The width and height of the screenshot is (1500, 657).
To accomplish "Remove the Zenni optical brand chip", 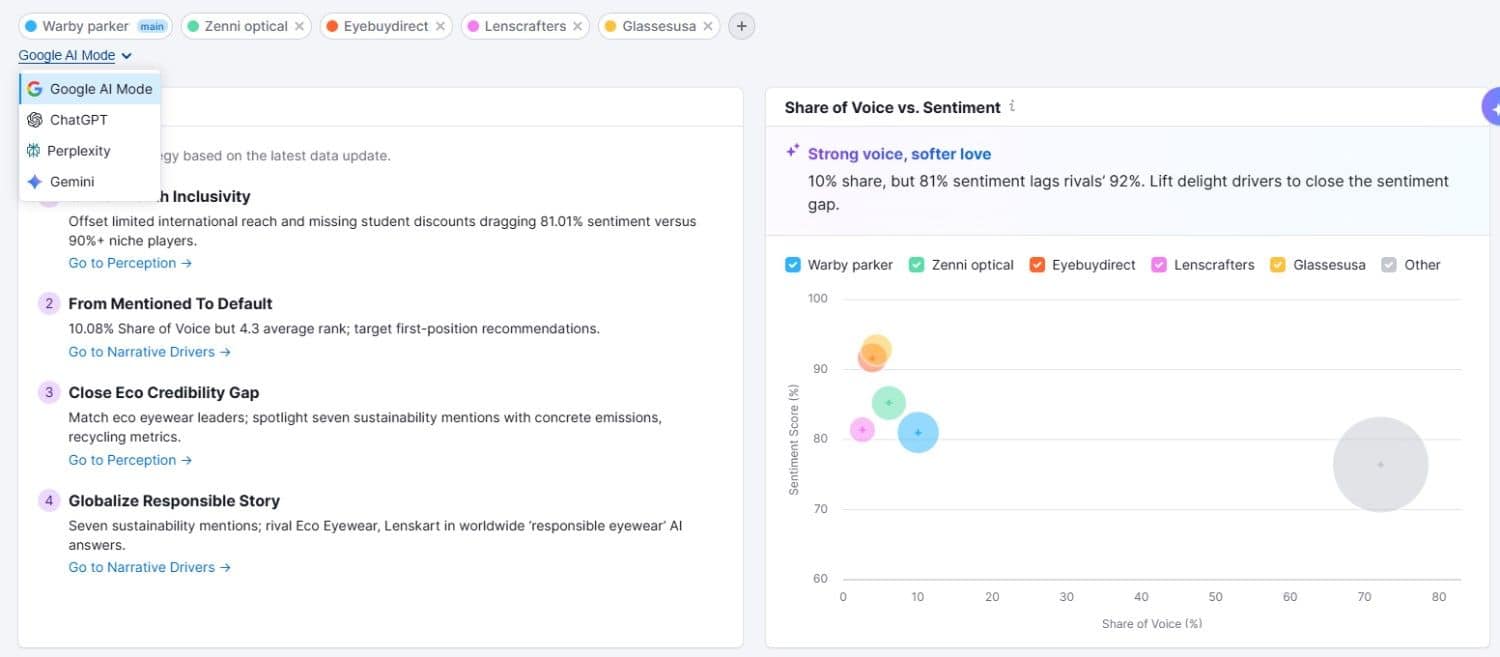I will [299, 27].
